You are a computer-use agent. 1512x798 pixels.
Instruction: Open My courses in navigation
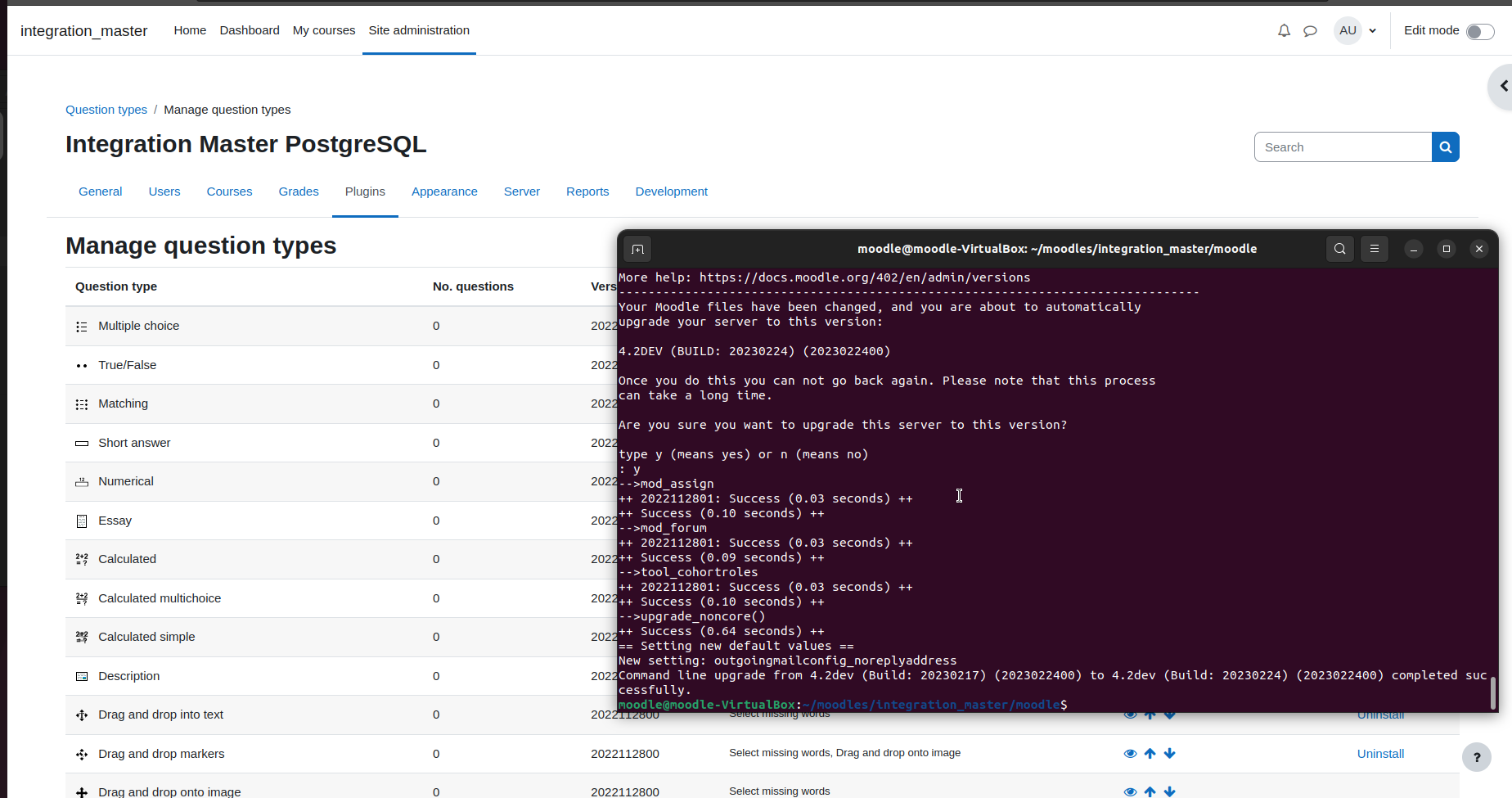pos(324,30)
